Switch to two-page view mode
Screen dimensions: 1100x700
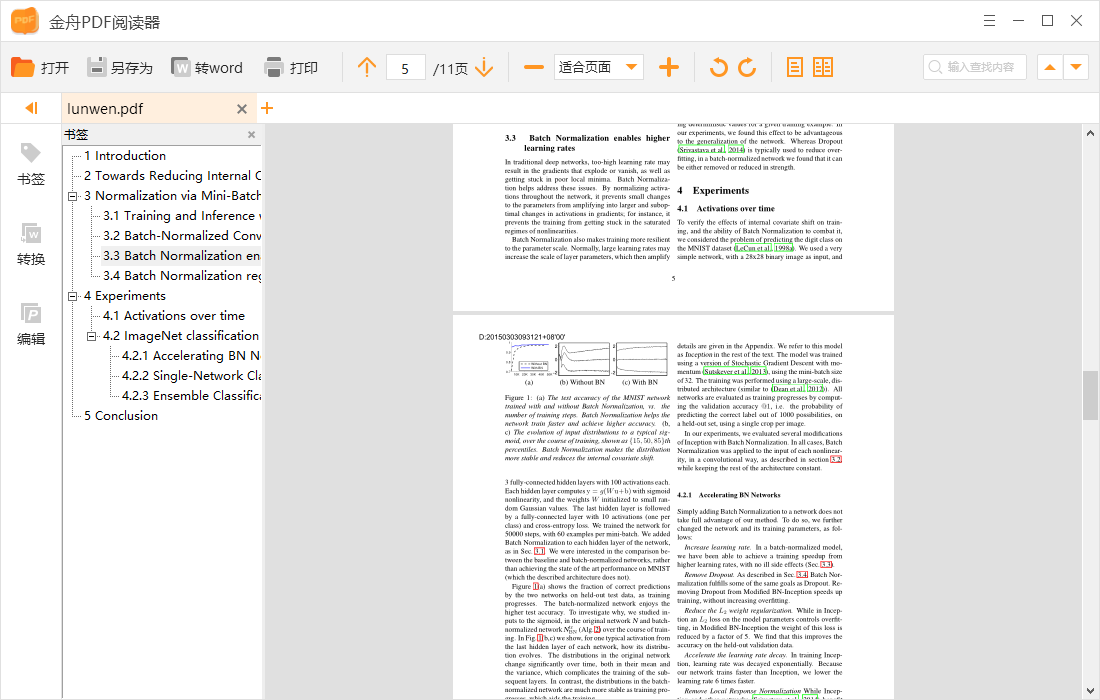click(823, 67)
